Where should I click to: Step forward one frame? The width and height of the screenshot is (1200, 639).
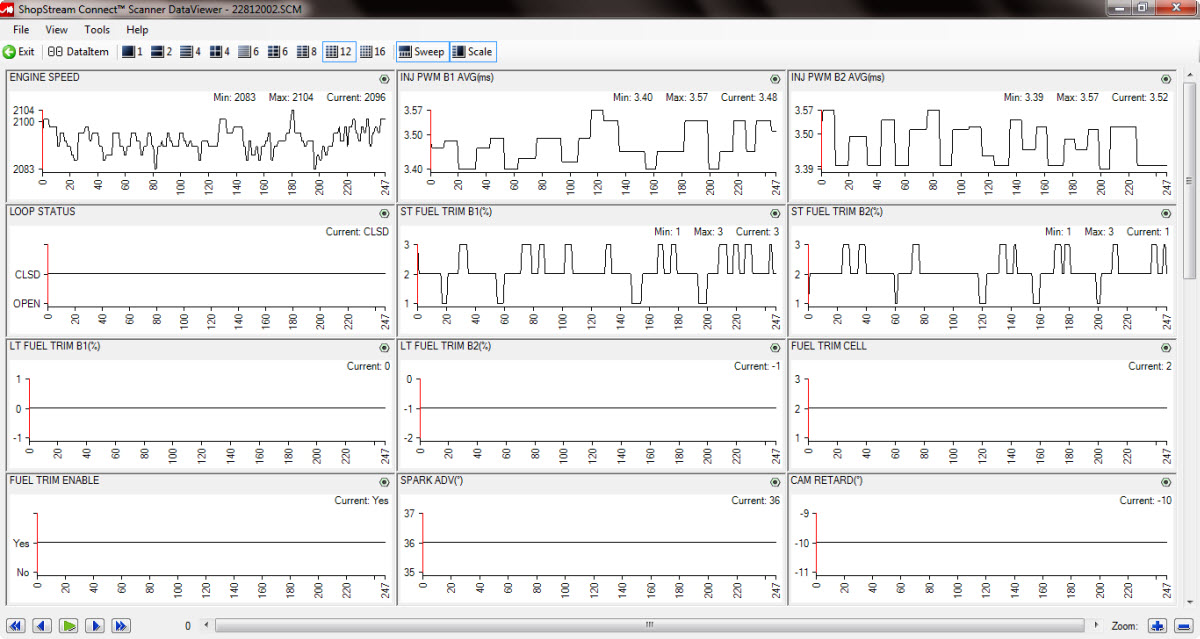point(95,625)
